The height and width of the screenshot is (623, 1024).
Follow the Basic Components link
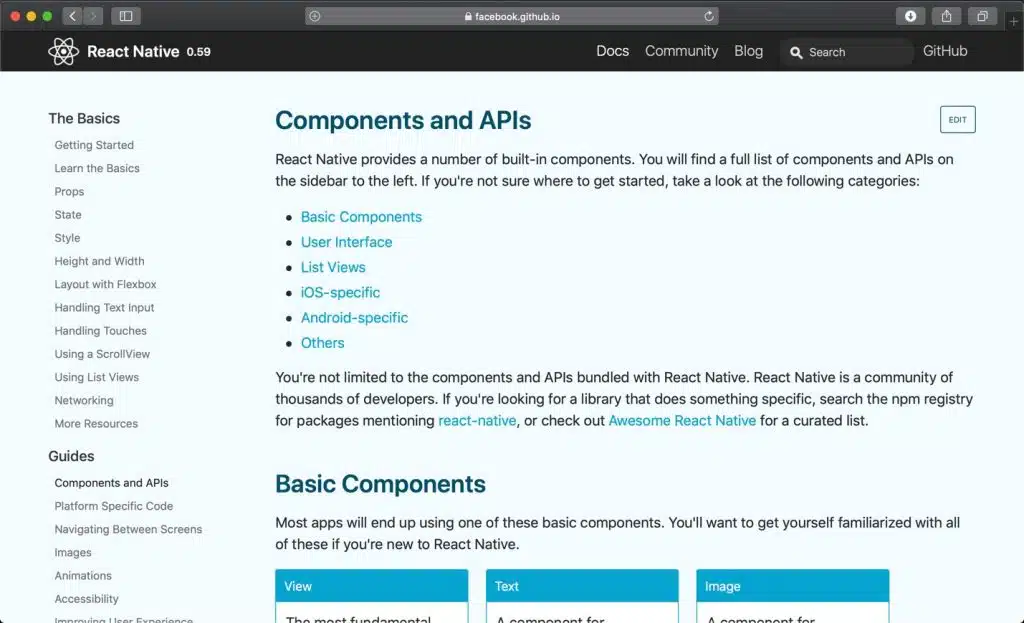tap(361, 217)
